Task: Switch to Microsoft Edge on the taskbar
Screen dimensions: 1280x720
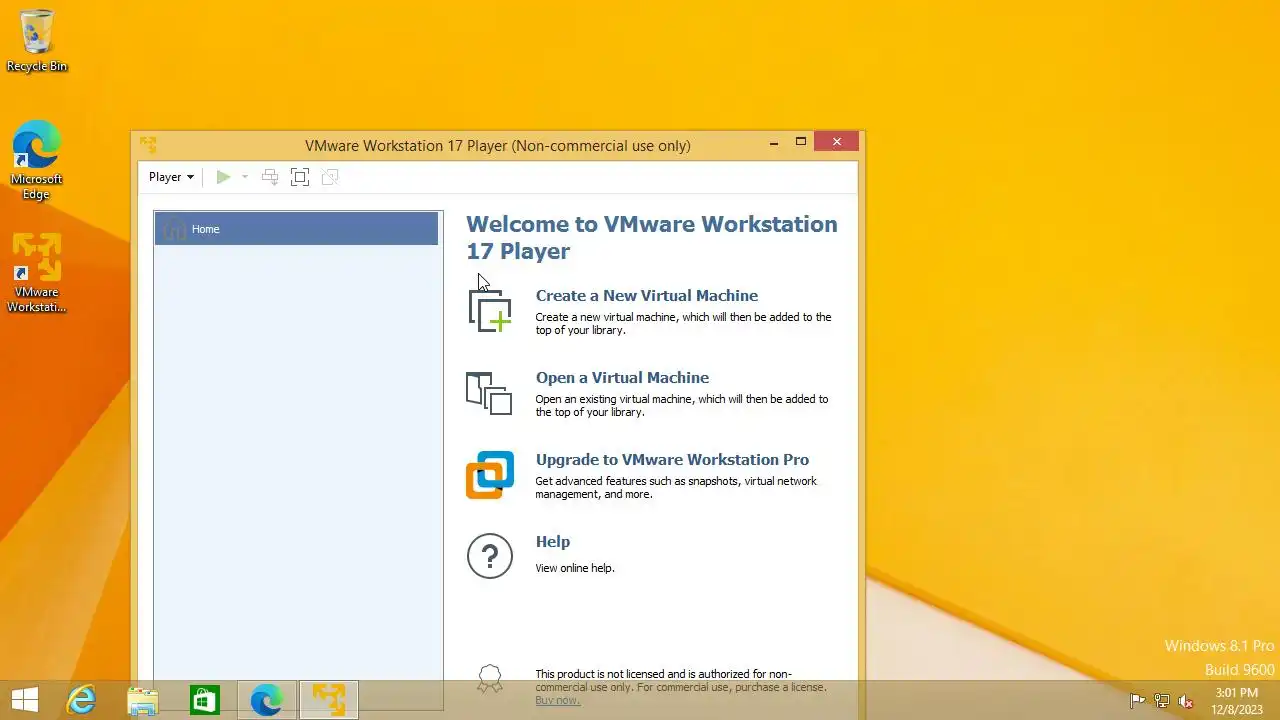Action: (x=267, y=700)
